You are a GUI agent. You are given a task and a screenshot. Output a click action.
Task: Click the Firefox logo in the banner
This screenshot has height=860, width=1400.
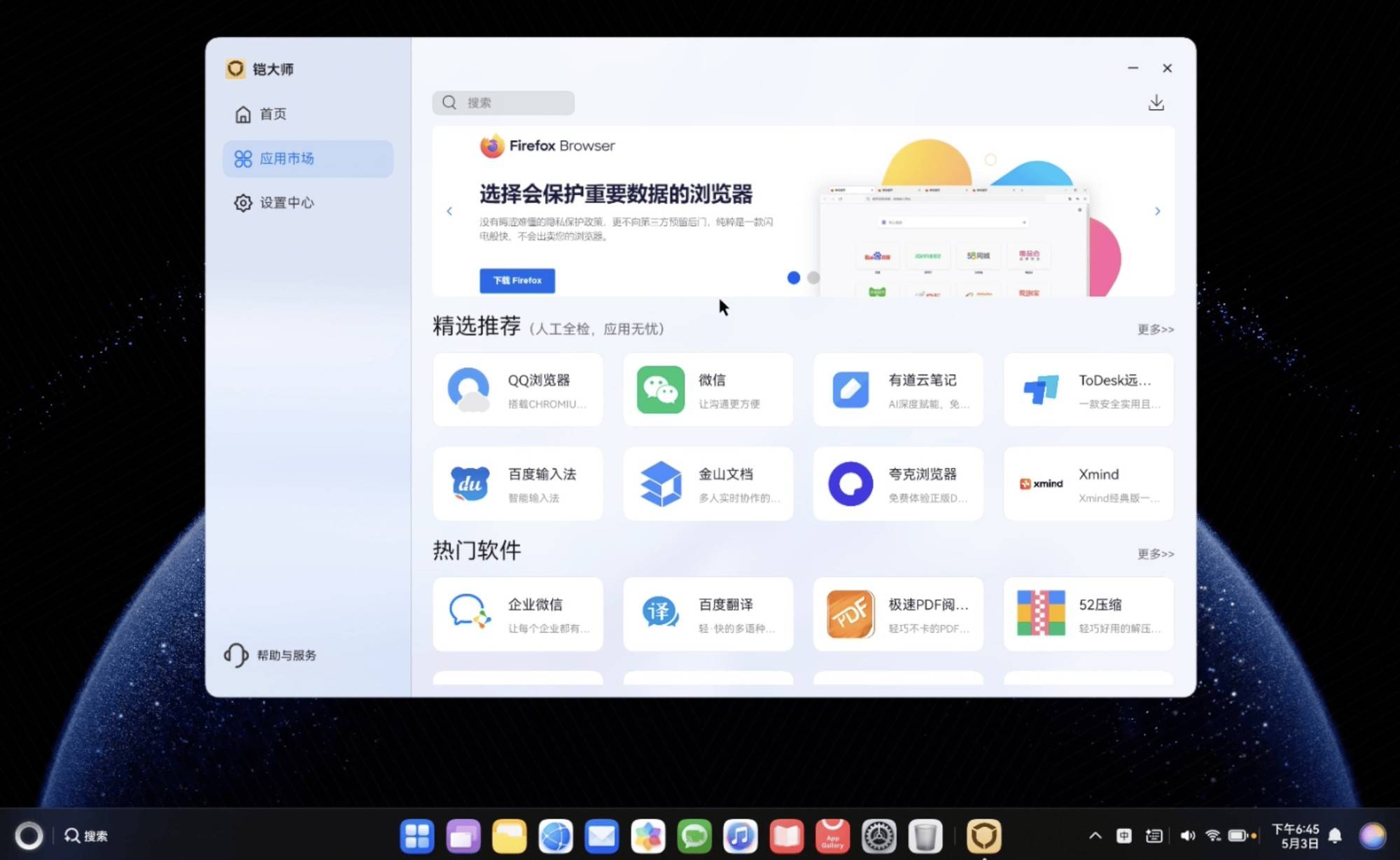point(492,146)
